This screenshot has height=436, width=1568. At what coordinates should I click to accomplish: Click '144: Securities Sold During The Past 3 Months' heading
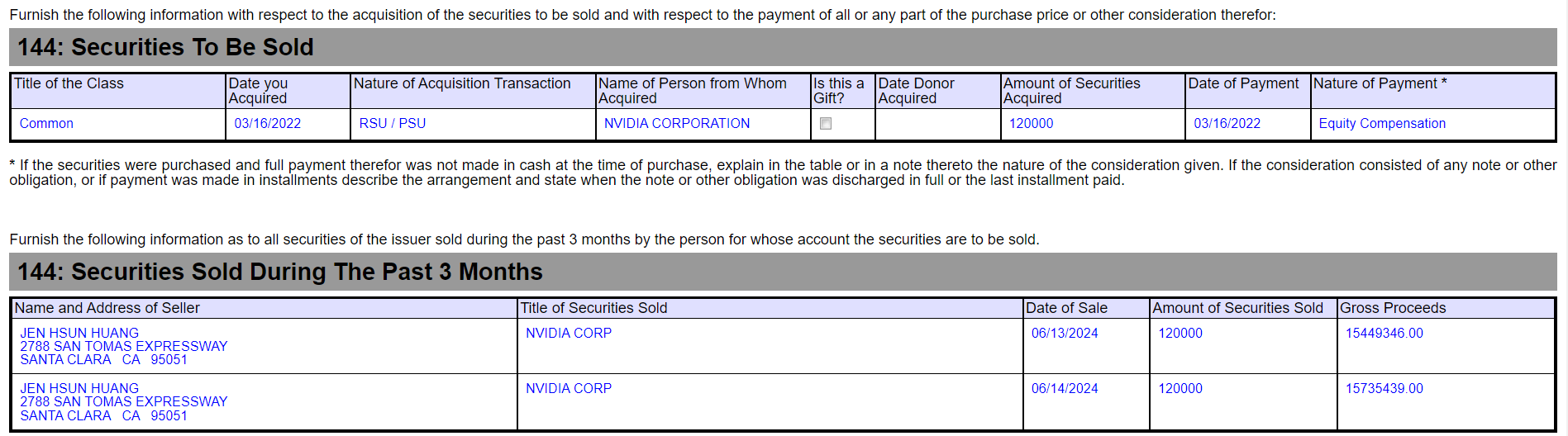(280, 272)
